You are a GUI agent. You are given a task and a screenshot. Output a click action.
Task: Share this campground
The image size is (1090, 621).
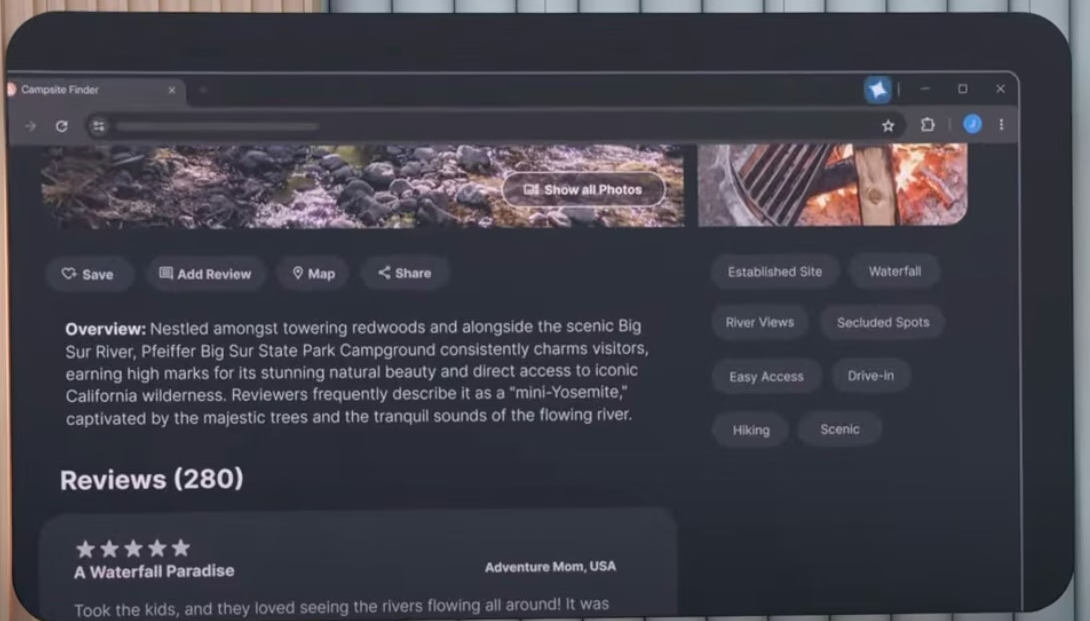(404, 273)
